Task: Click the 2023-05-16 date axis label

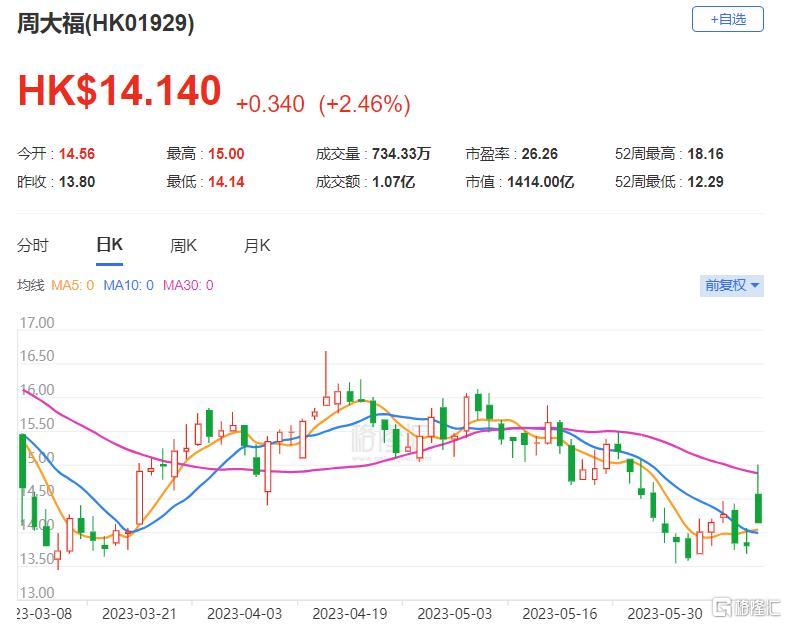Action: point(560,613)
